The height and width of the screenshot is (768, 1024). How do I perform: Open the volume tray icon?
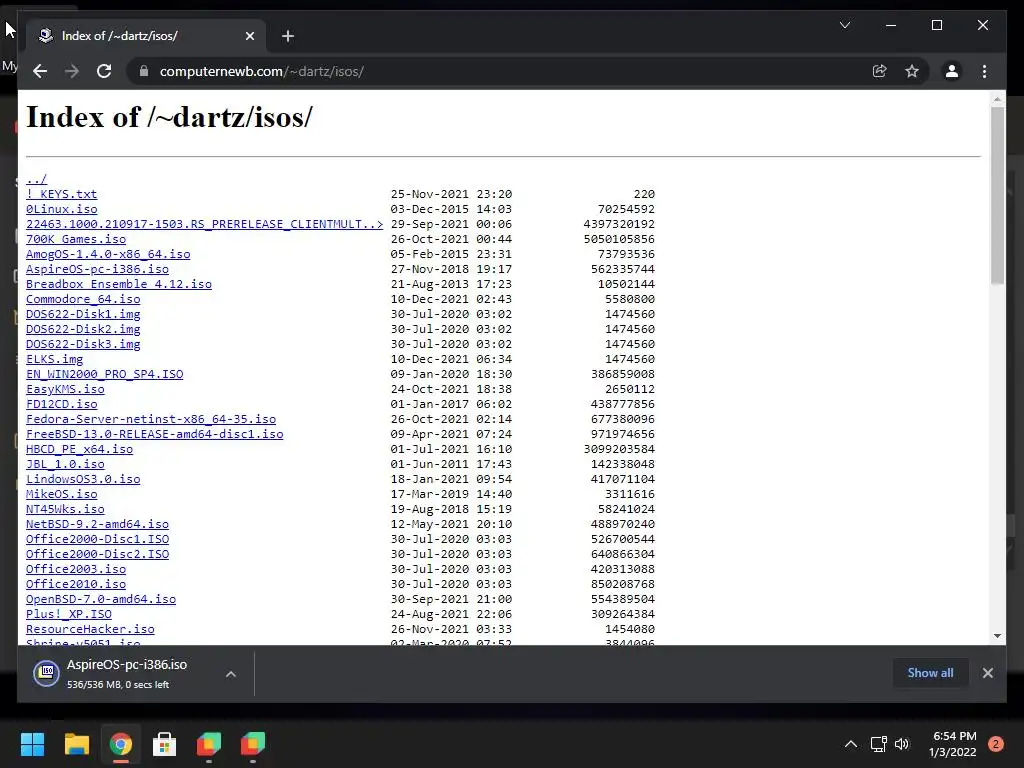click(x=902, y=744)
